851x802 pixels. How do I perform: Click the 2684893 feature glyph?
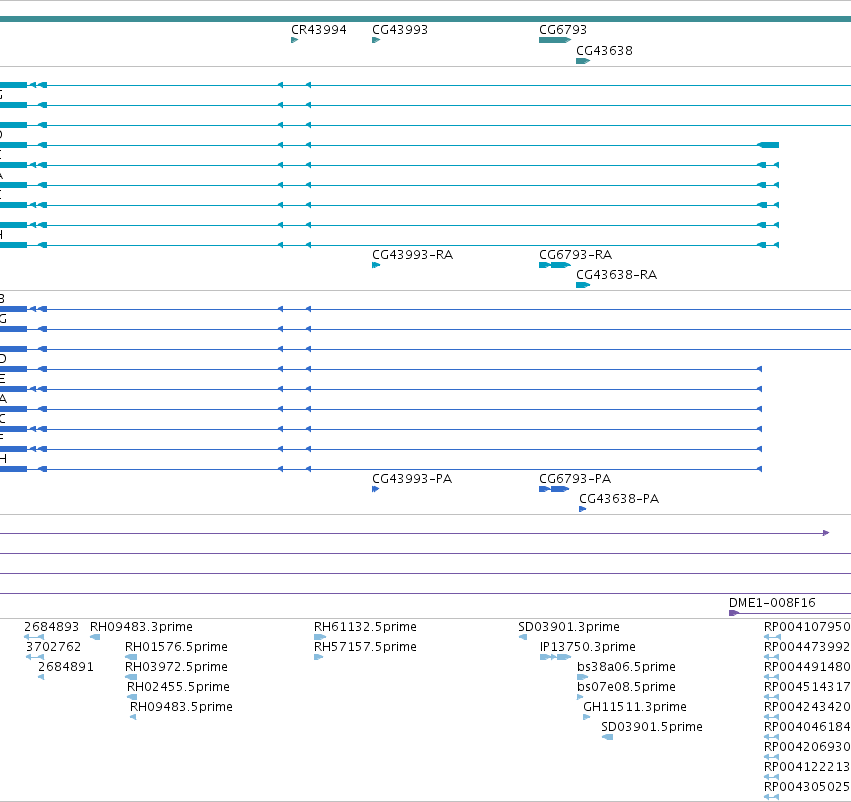[34, 637]
